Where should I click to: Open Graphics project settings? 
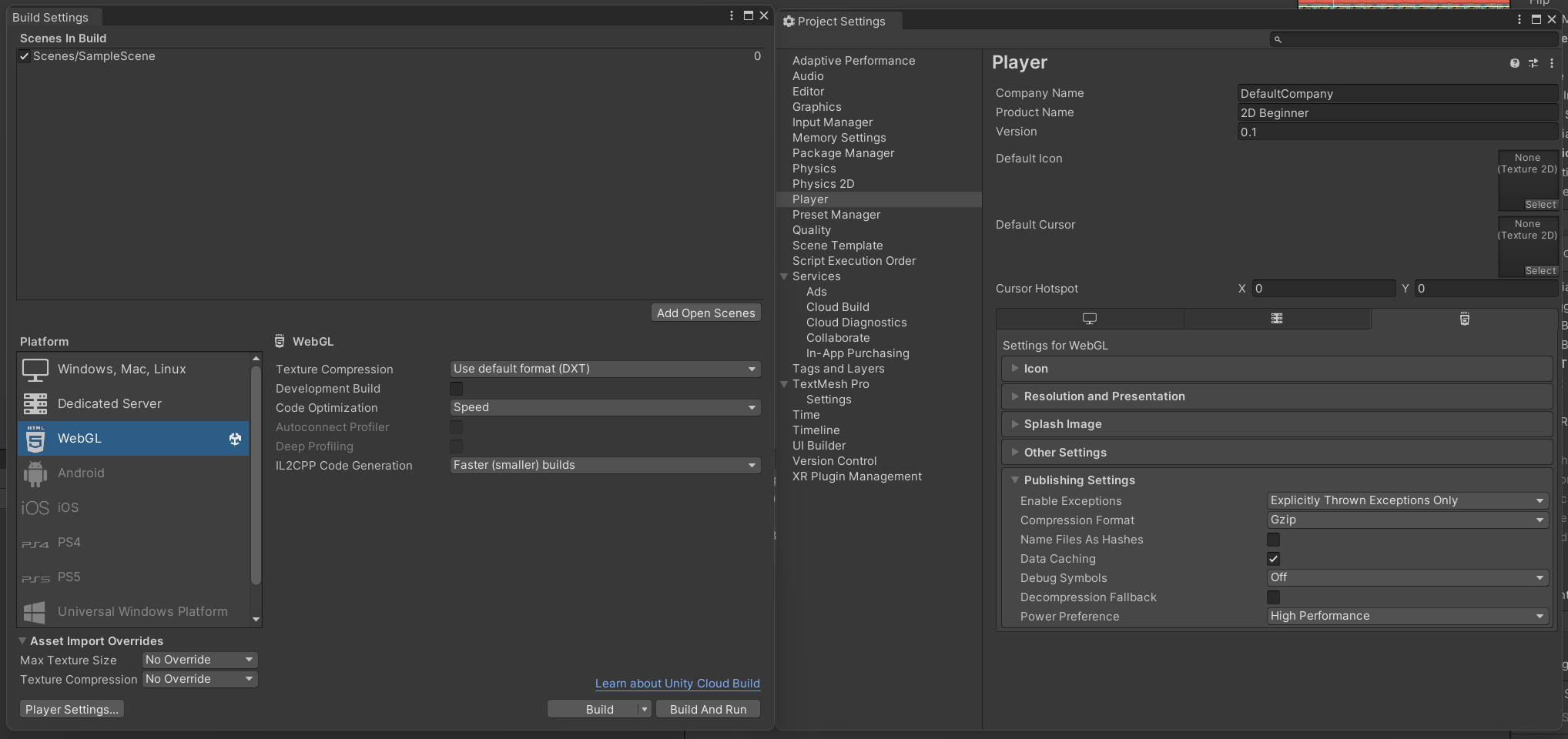[x=817, y=107]
